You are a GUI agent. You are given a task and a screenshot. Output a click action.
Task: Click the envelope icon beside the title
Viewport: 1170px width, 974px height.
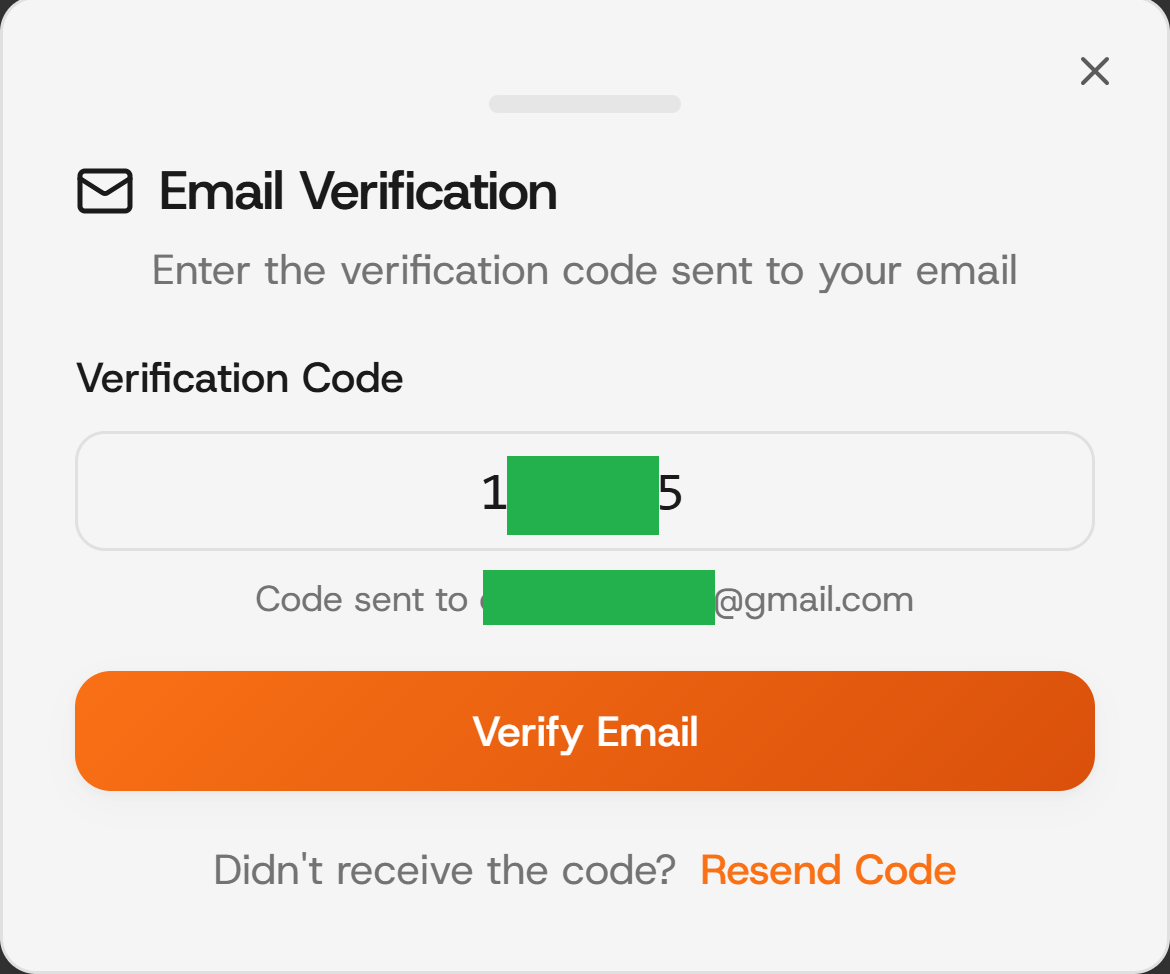click(105, 192)
